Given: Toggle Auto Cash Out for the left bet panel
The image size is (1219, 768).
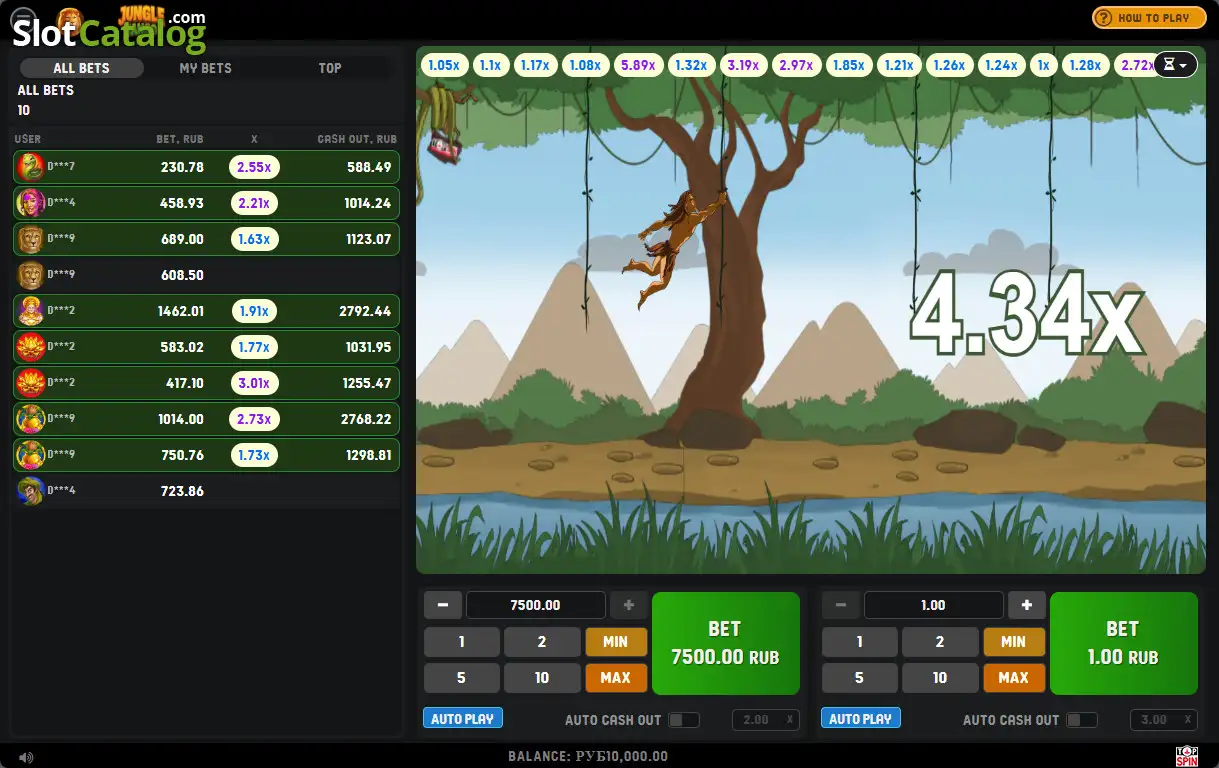Looking at the screenshot, I should coord(684,720).
